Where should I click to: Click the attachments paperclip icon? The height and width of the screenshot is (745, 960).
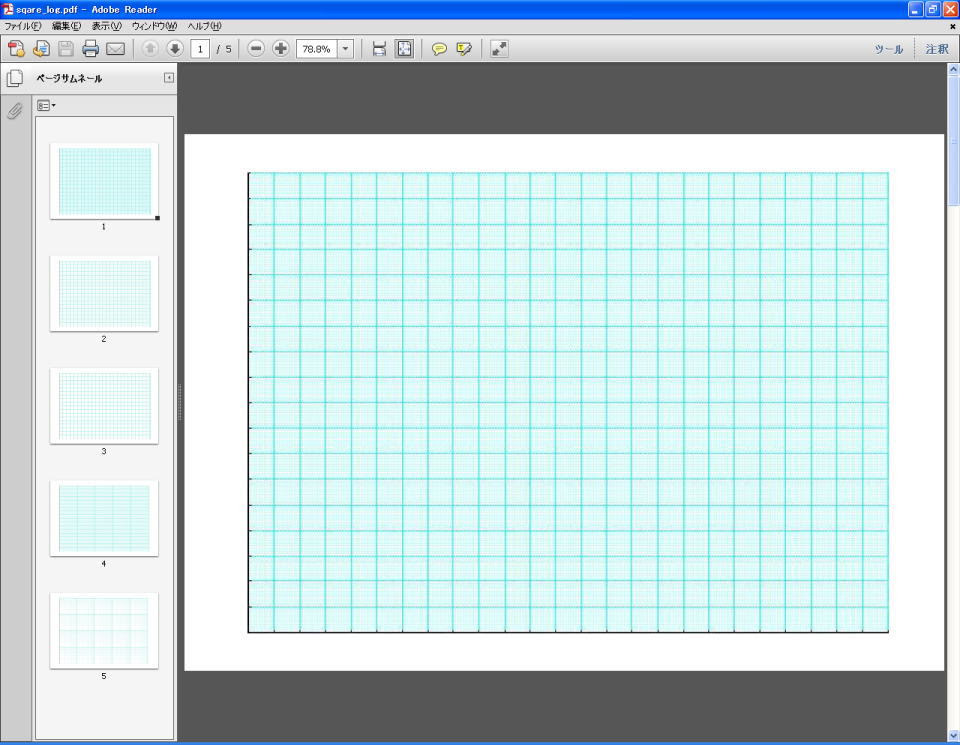pos(15,111)
